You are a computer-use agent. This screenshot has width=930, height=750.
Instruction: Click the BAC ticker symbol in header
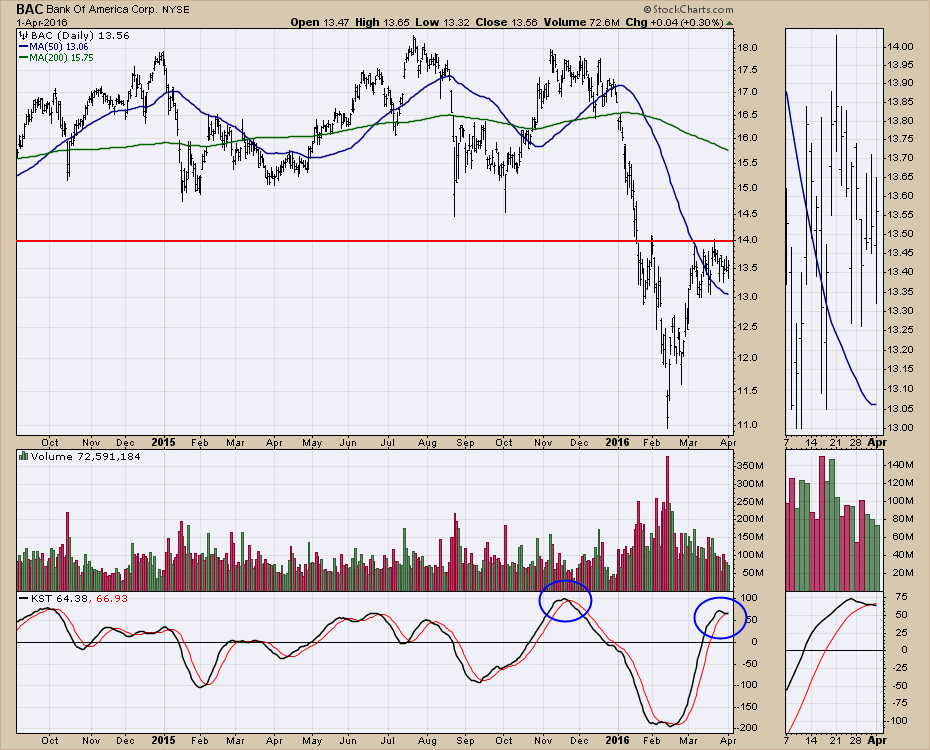[x=28, y=9]
